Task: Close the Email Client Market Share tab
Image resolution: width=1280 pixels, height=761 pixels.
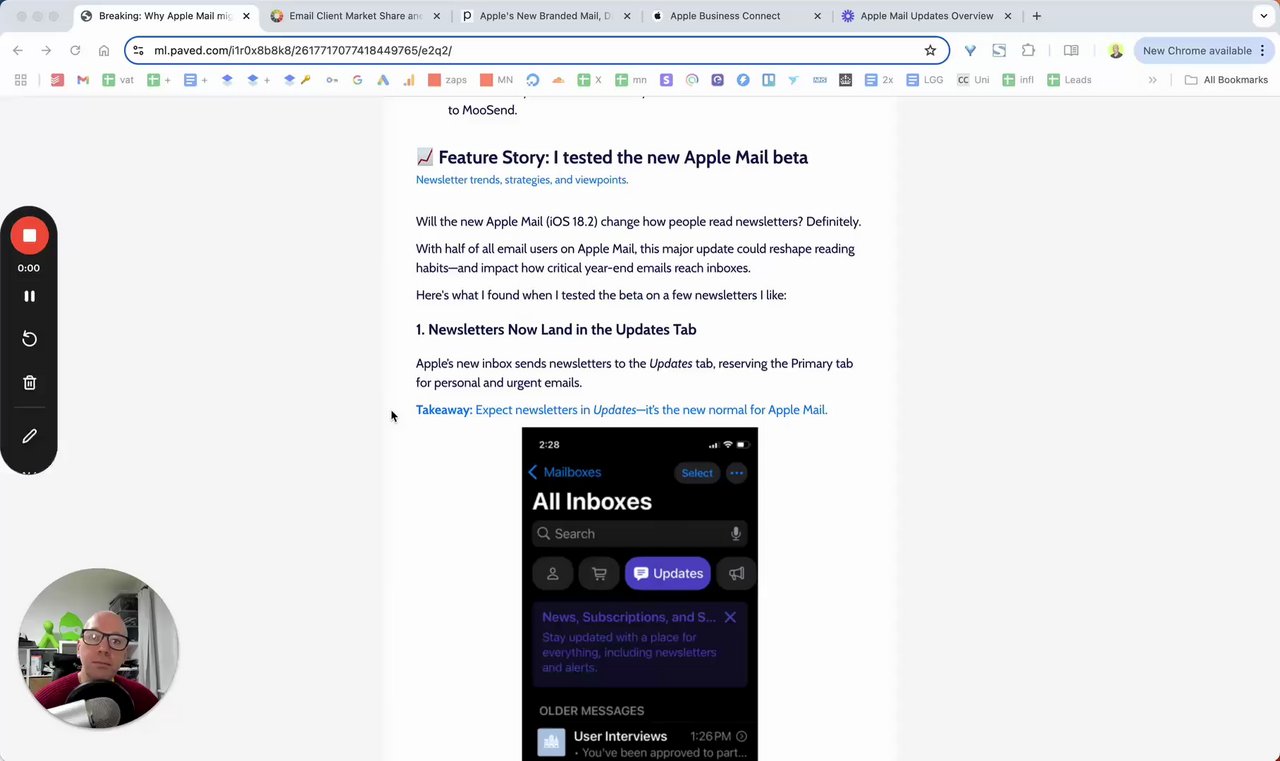Action: 437,16
